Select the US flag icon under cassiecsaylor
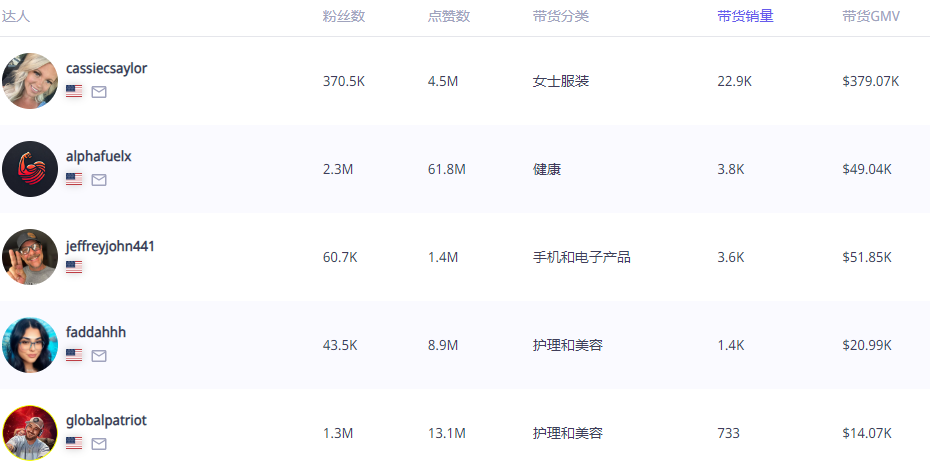Image resolution: width=930 pixels, height=471 pixels. pyautogui.click(x=74, y=92)
